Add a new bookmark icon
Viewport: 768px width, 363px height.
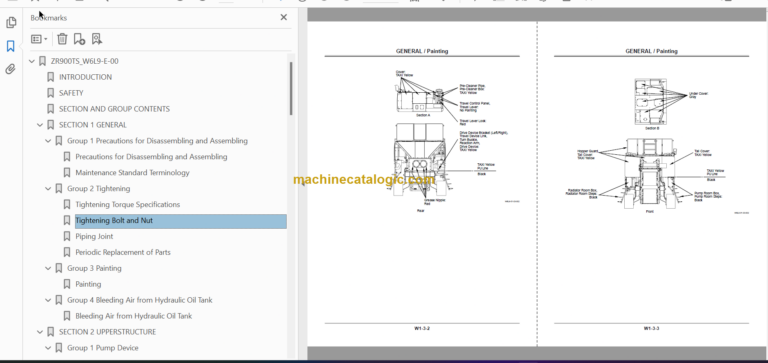coord(79,39)
